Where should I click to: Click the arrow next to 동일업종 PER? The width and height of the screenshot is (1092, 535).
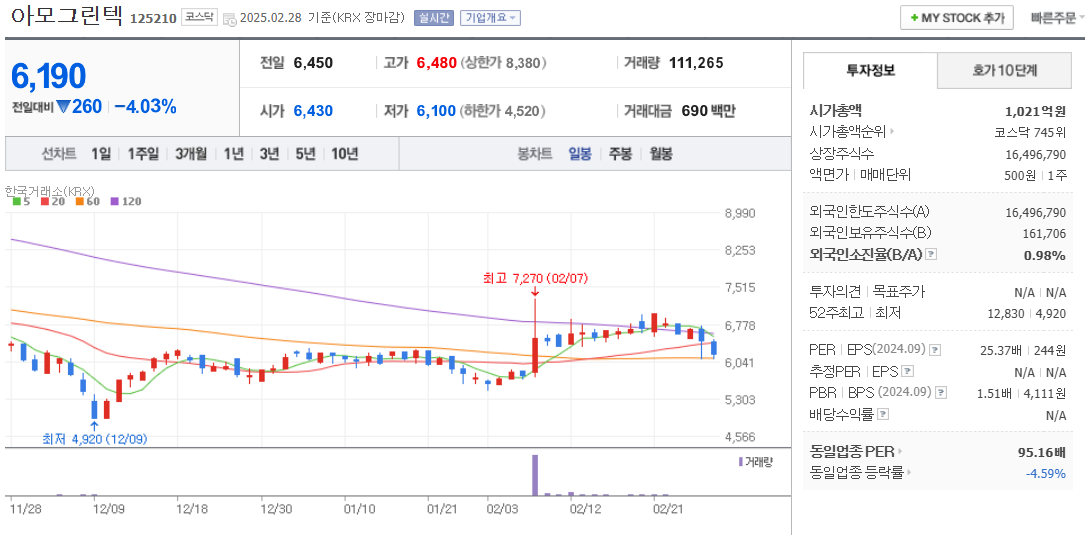(900, 451)
